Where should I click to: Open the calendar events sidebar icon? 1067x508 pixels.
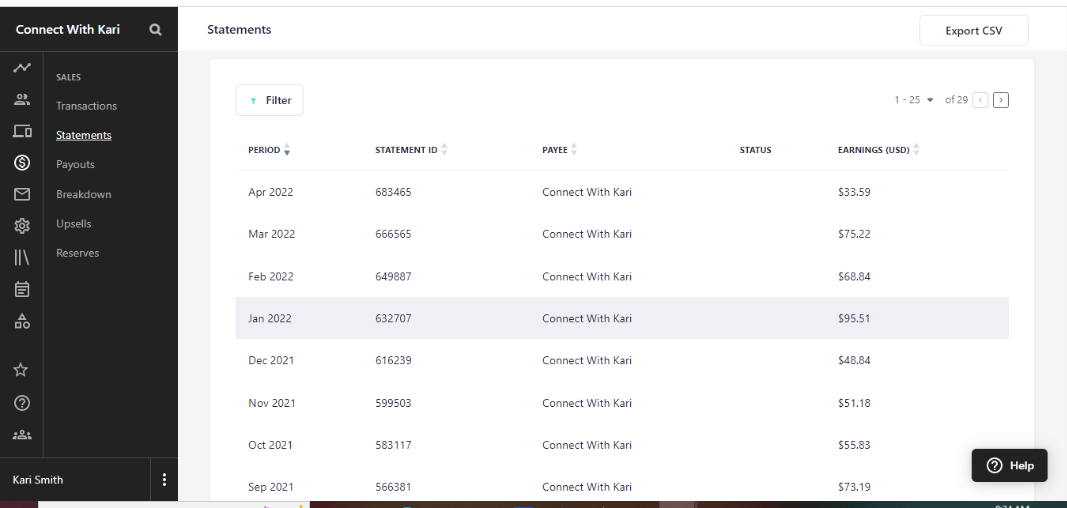[x=22, y=289]
